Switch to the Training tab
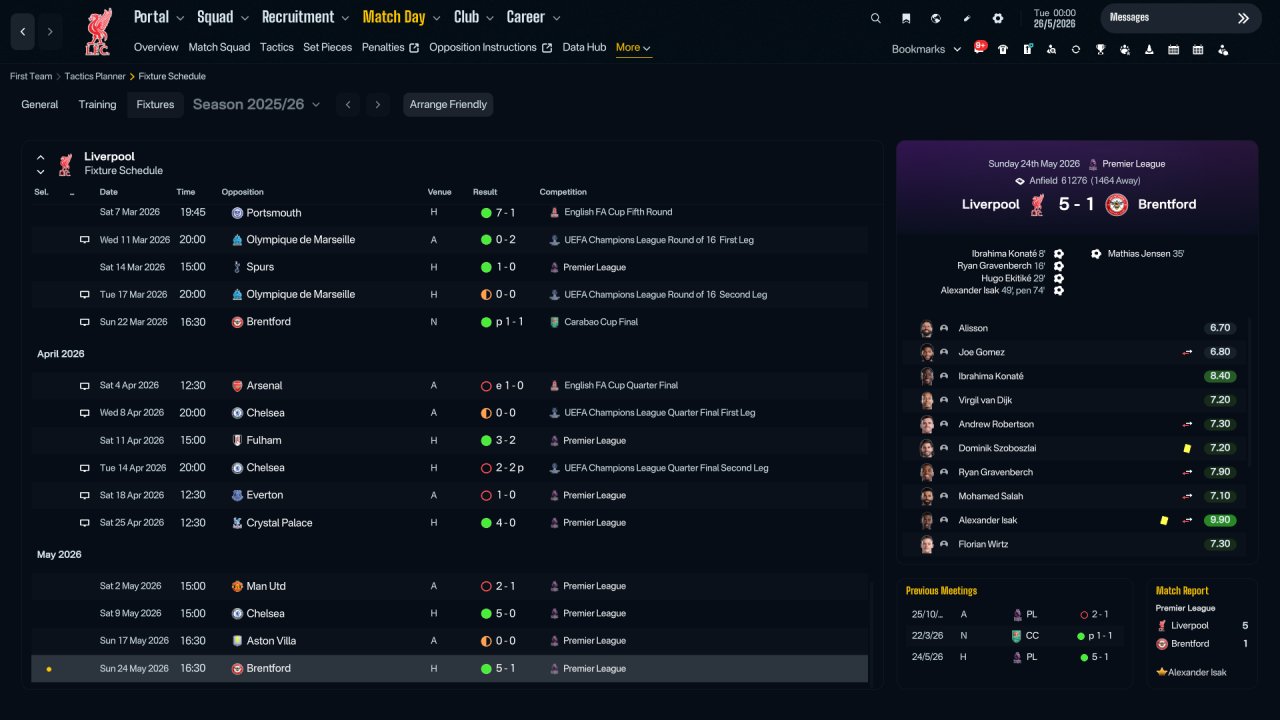Viewport: 1280px width, 720px height. point(98,104)
